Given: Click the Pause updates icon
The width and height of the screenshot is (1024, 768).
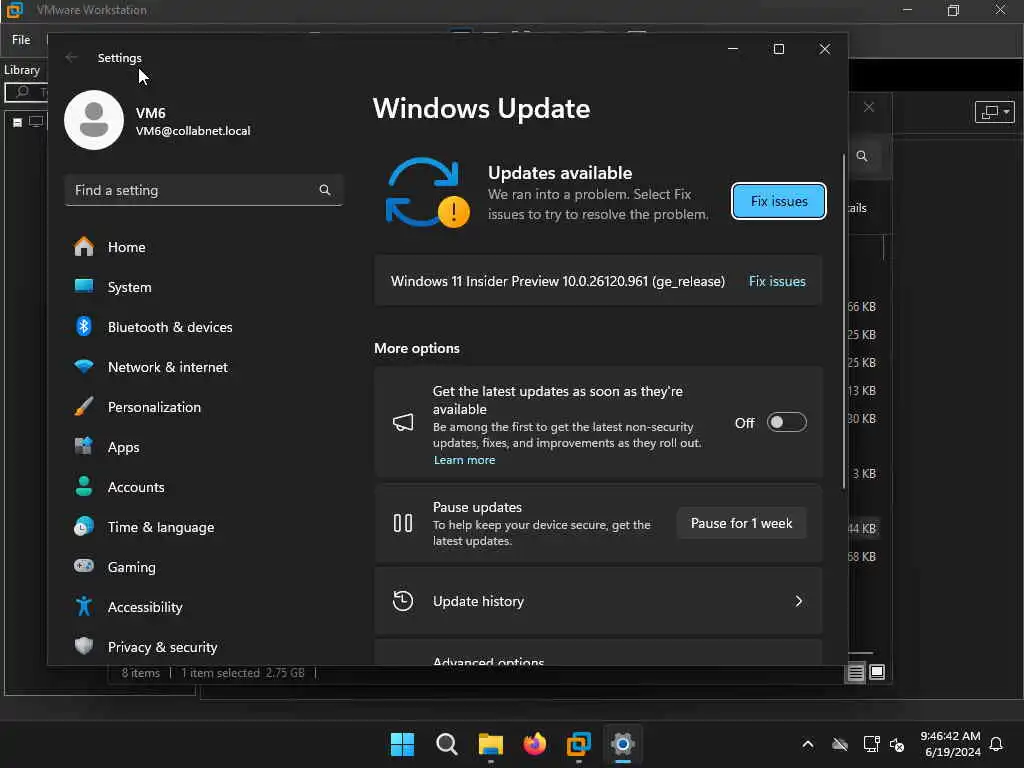Looking at the screenshot, I should click(x=402, y=523).
